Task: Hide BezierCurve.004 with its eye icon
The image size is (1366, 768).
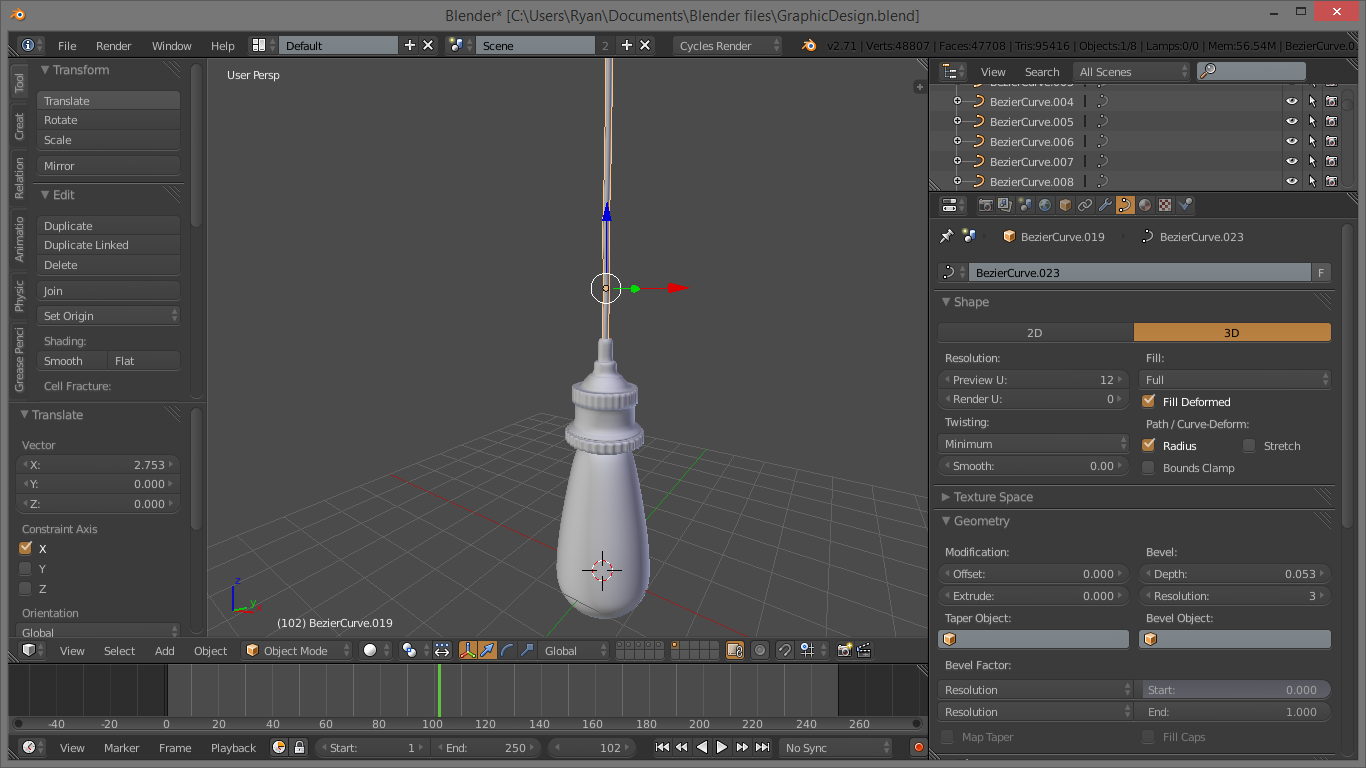Action: (1292, 101)
